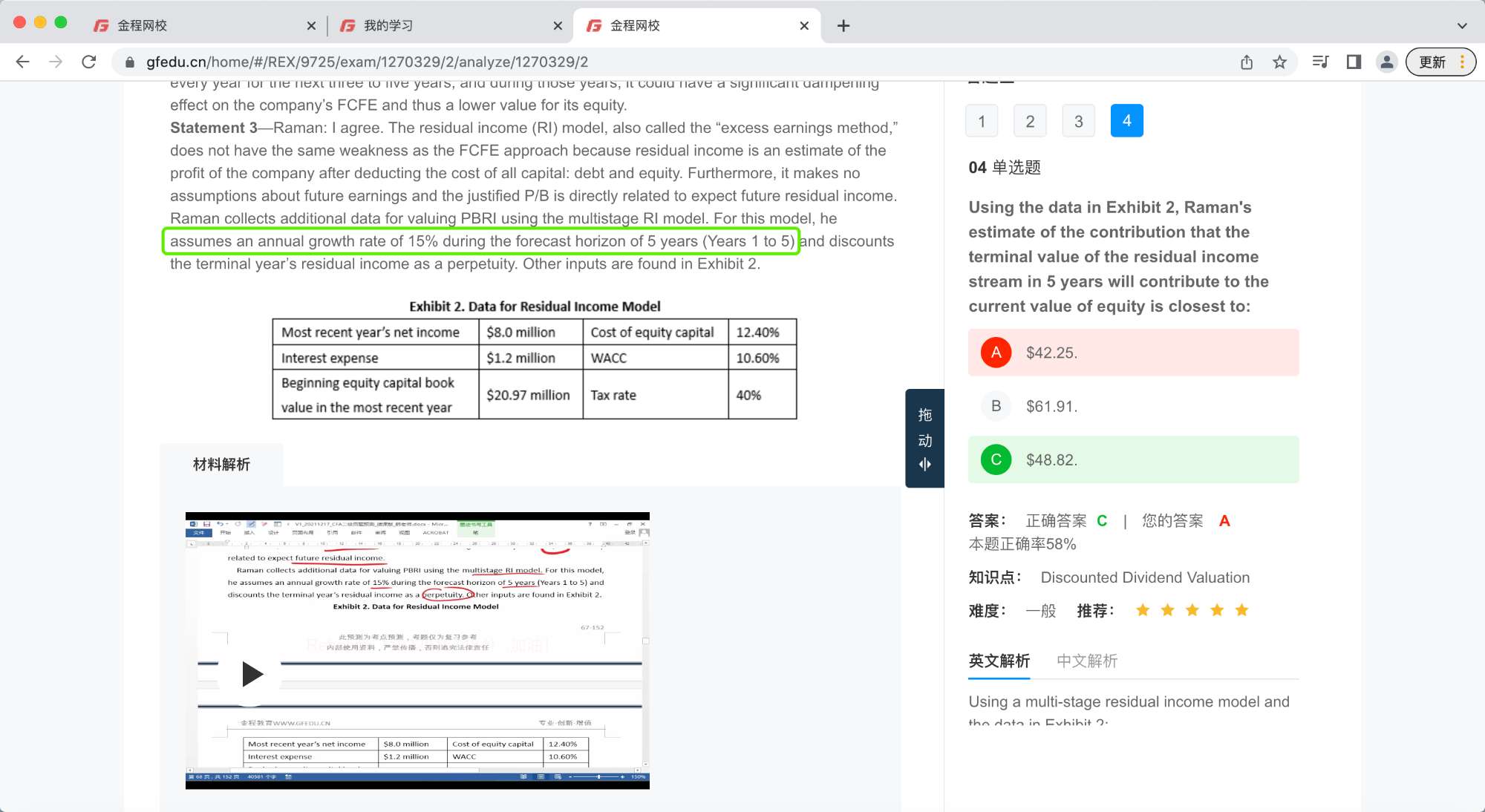
Task: Go to question number 2
Action: (x=1030, y=121)
